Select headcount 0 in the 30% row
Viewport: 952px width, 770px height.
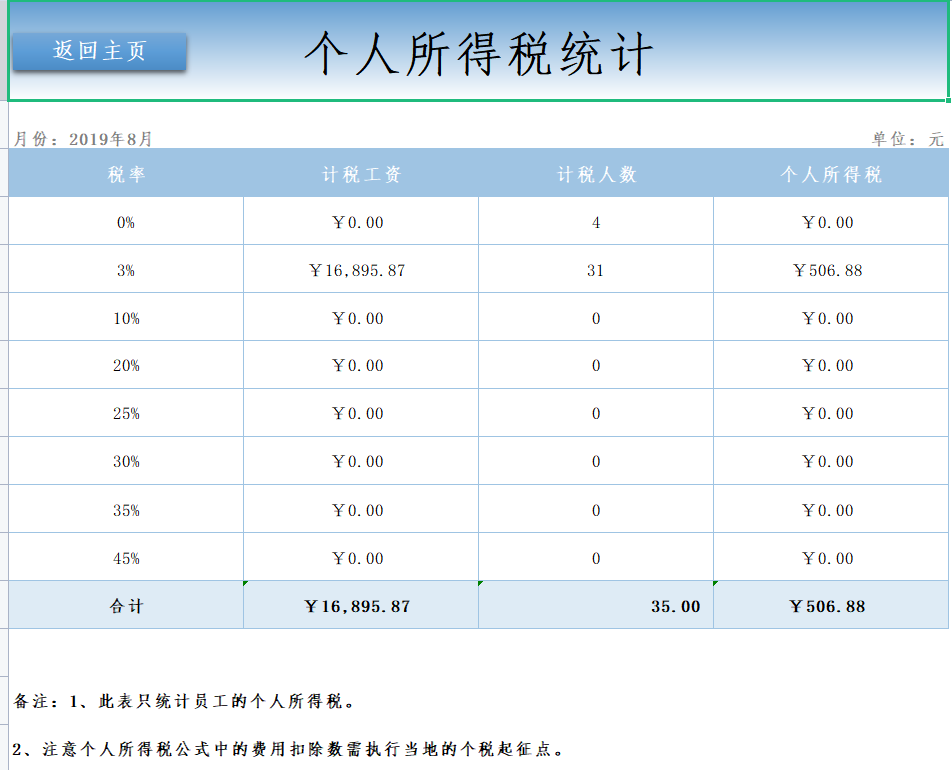click(596, 461)
